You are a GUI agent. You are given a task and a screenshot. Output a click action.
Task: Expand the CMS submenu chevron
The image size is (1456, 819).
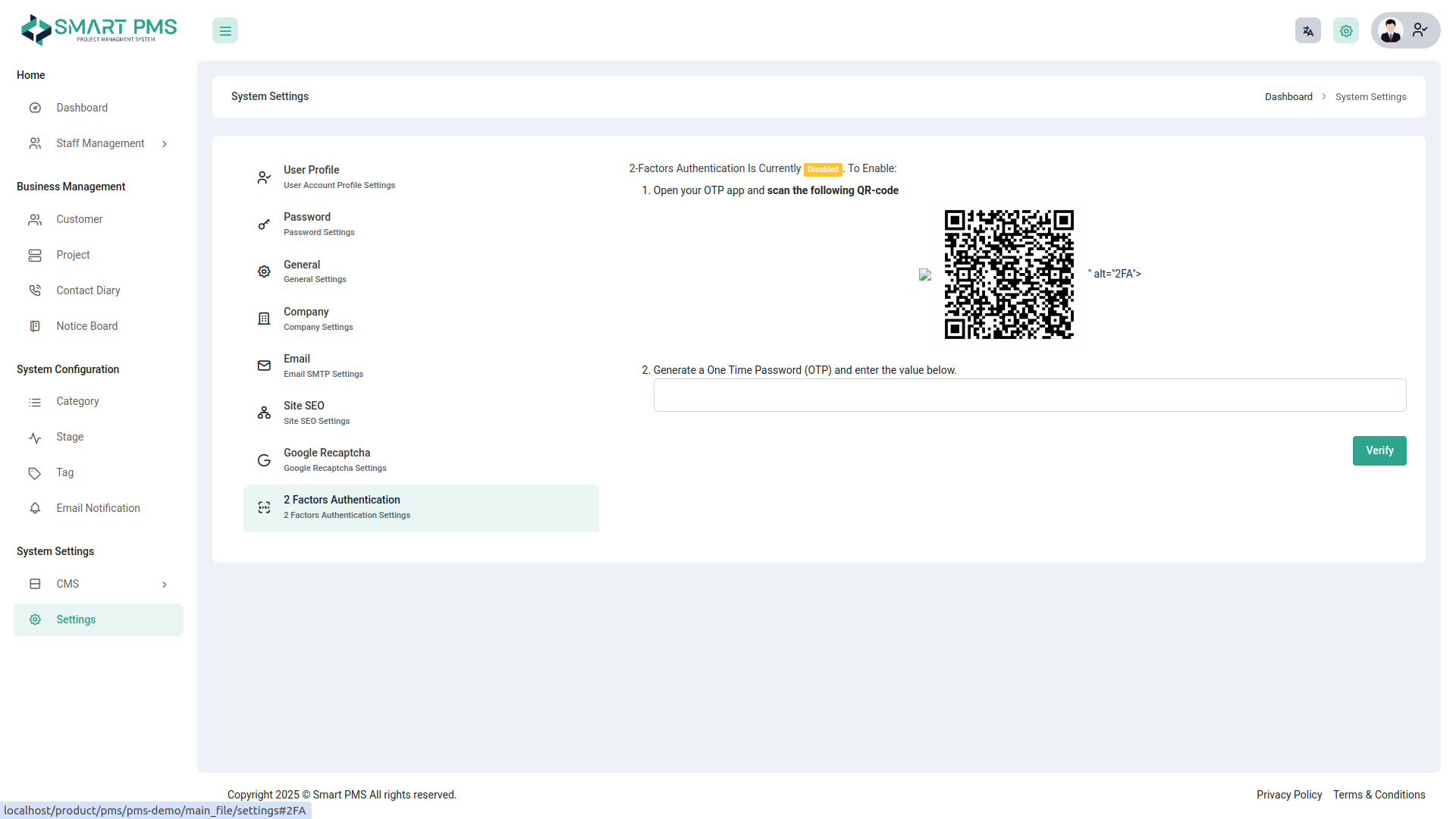pos(165,585)
